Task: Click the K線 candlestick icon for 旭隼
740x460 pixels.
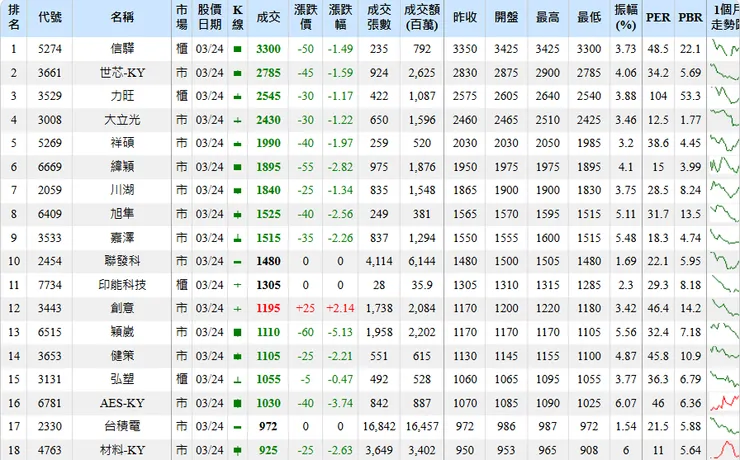Action: click(237, 215)
